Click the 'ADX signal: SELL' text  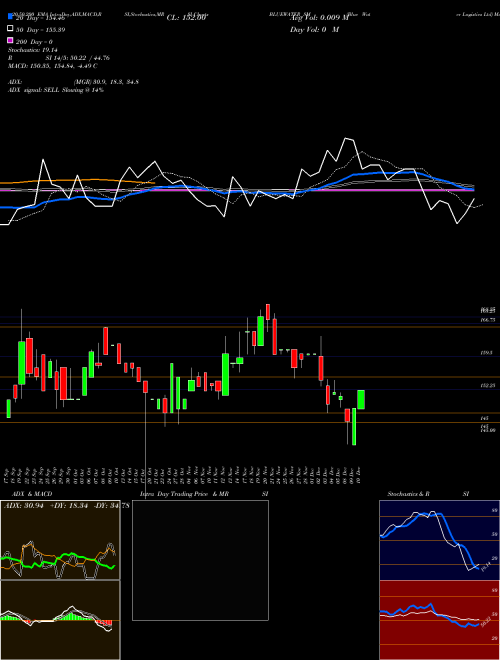[35, 90]
